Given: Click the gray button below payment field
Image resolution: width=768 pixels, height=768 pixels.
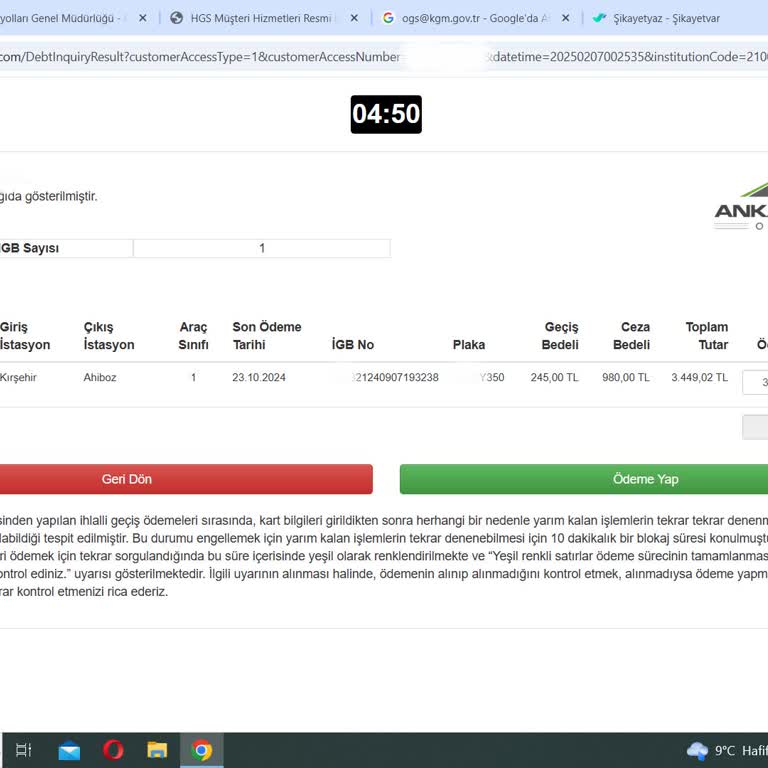Looking at the screenshot, I should click(x=755, y=427).
